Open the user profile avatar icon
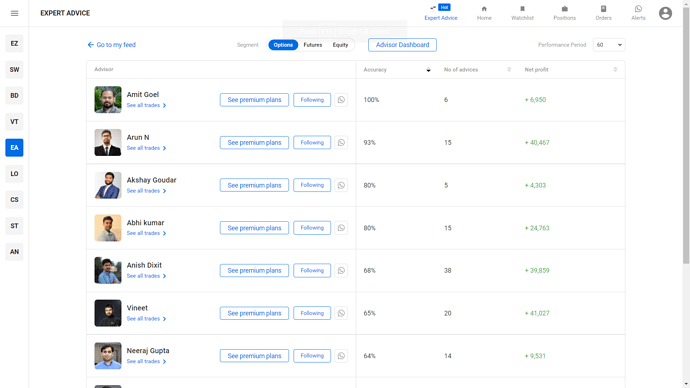Viewport: 690px width, 388px height. 665,13
